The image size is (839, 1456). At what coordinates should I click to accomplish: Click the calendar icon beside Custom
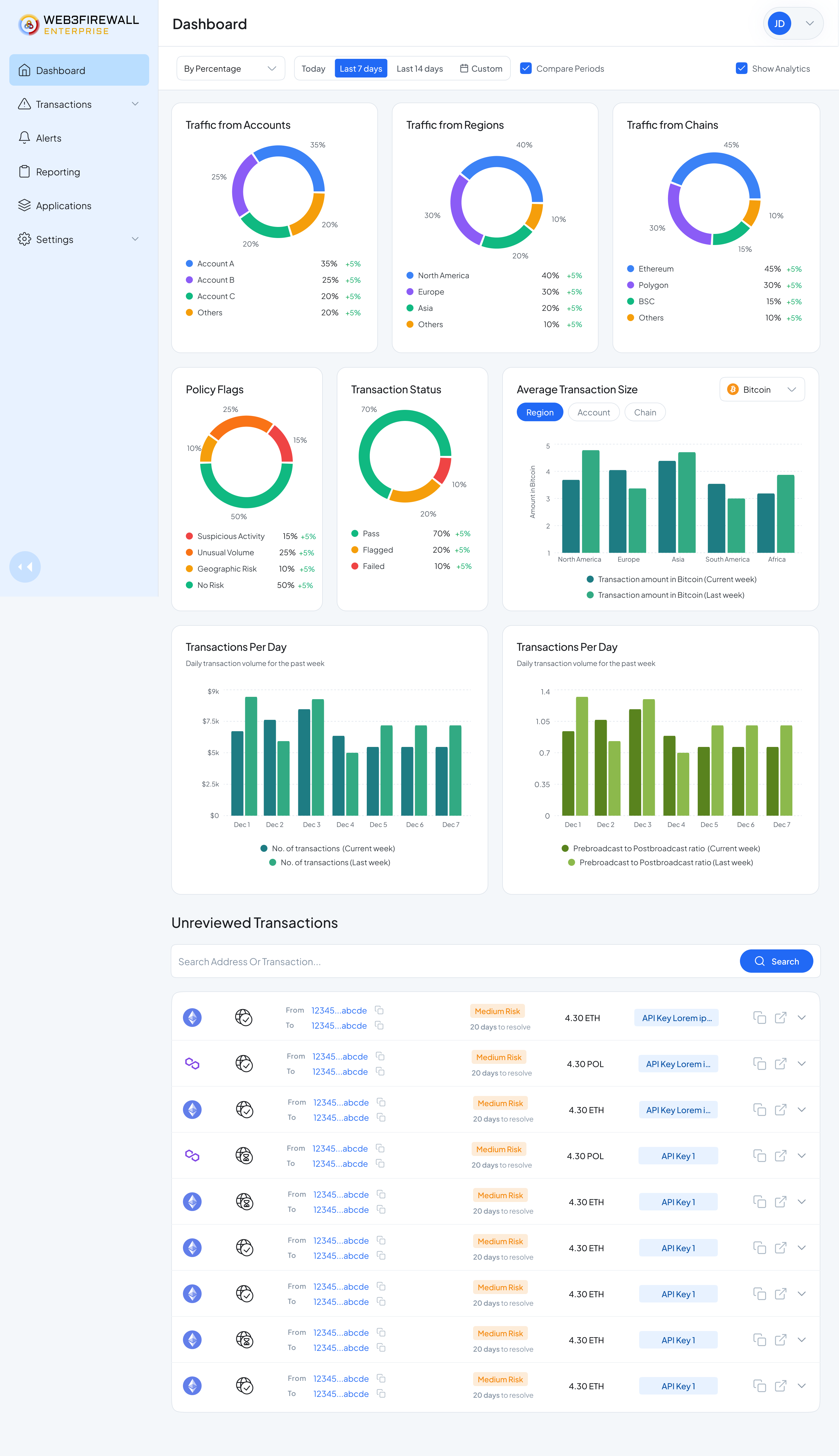pos(464,68)
